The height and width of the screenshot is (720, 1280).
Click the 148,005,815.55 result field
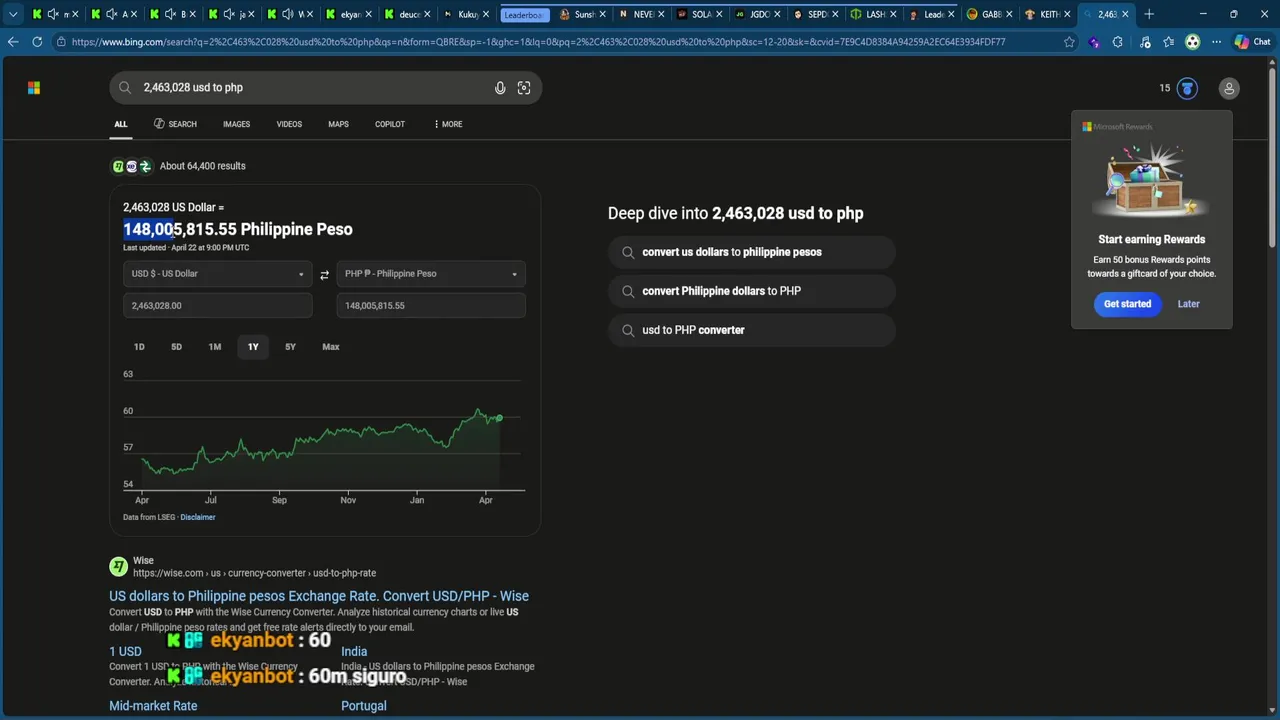[x=431, y=306]
